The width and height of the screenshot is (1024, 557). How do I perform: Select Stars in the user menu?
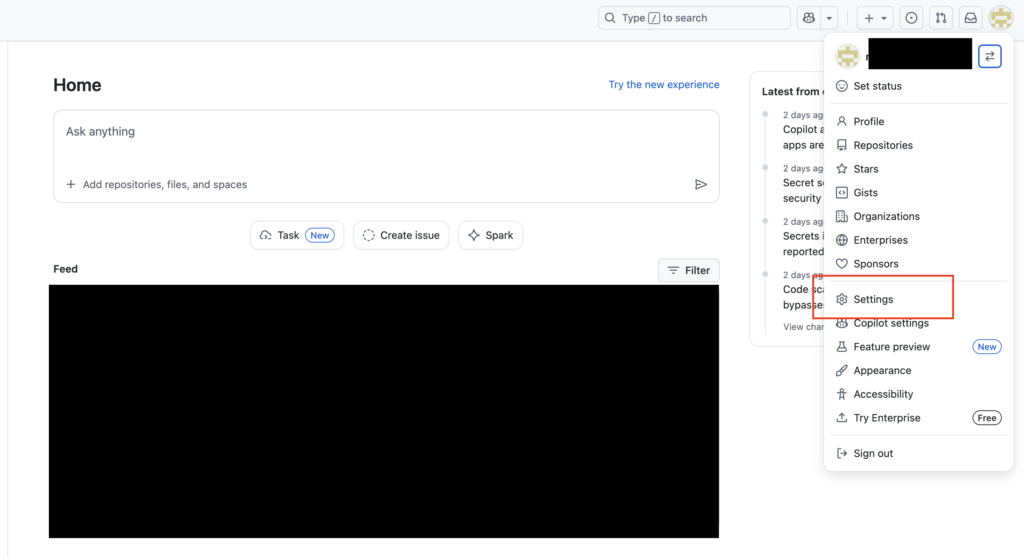[918, 169]
